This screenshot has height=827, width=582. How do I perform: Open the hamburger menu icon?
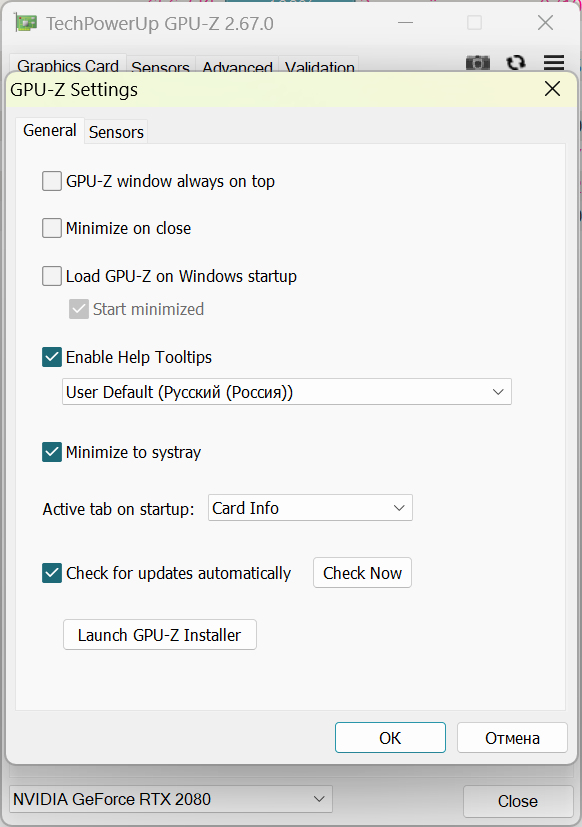coord(554,63)
